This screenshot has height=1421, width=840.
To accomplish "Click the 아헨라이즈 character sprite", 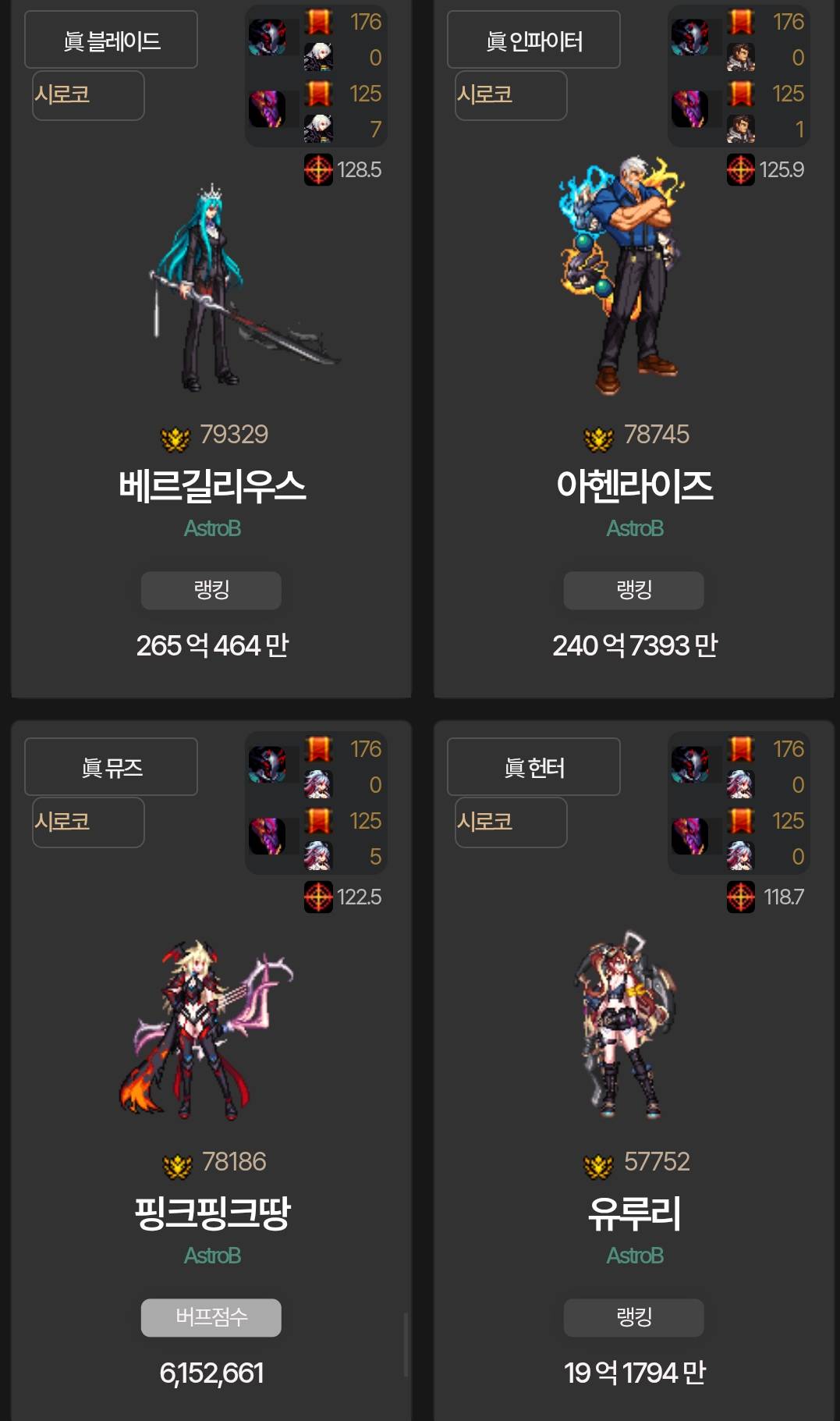I will click(x=620, y=273).
